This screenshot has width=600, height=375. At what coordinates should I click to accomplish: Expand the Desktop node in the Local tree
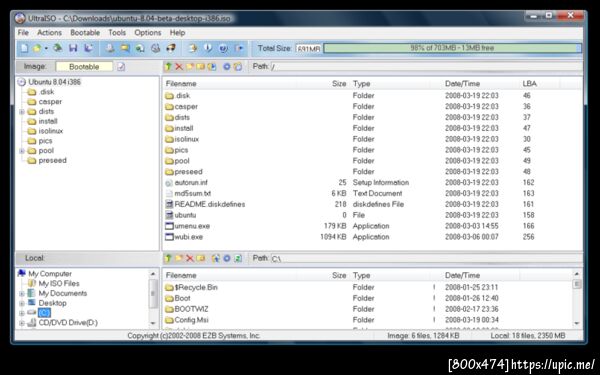point(22,303)
